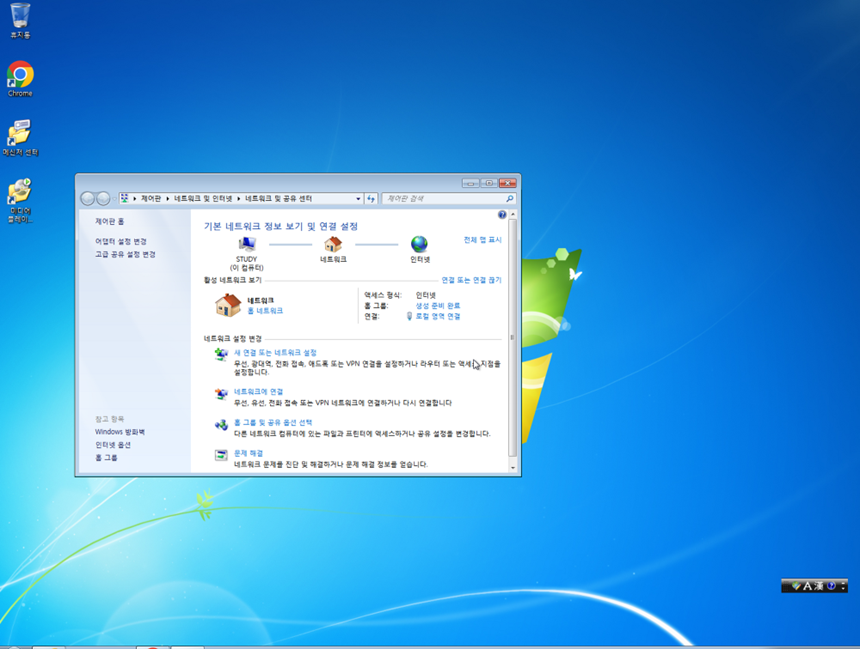The image size is (860, 649).
Task: Click the help icon on language bar
Action: (831, 586)
